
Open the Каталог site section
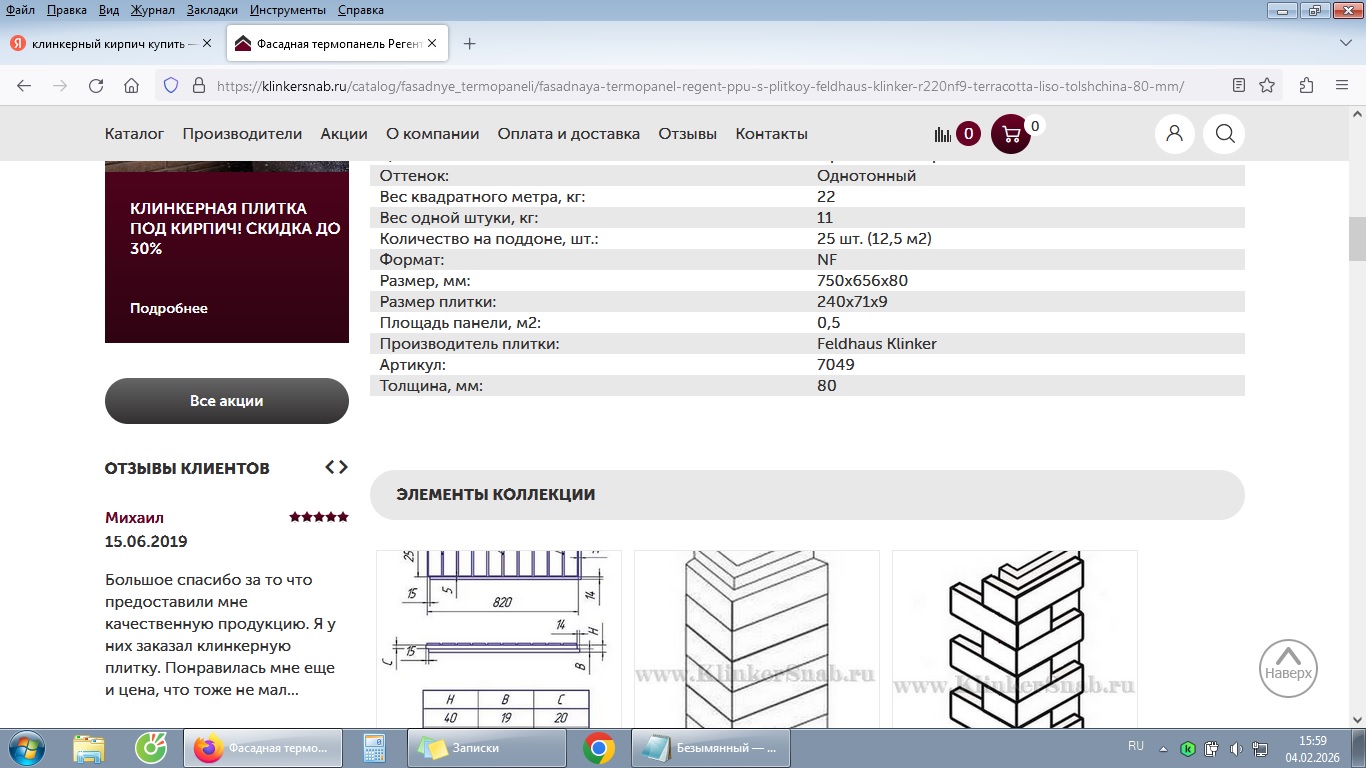pyautogui.click(x=134, y=134)
